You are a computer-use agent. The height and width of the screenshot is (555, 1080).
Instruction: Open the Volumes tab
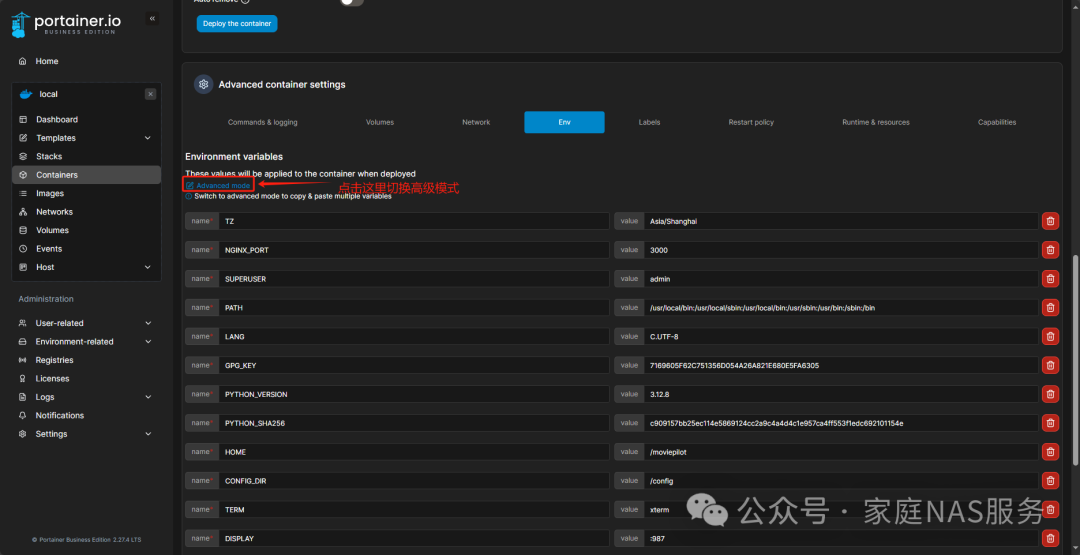tap(380, 123)
